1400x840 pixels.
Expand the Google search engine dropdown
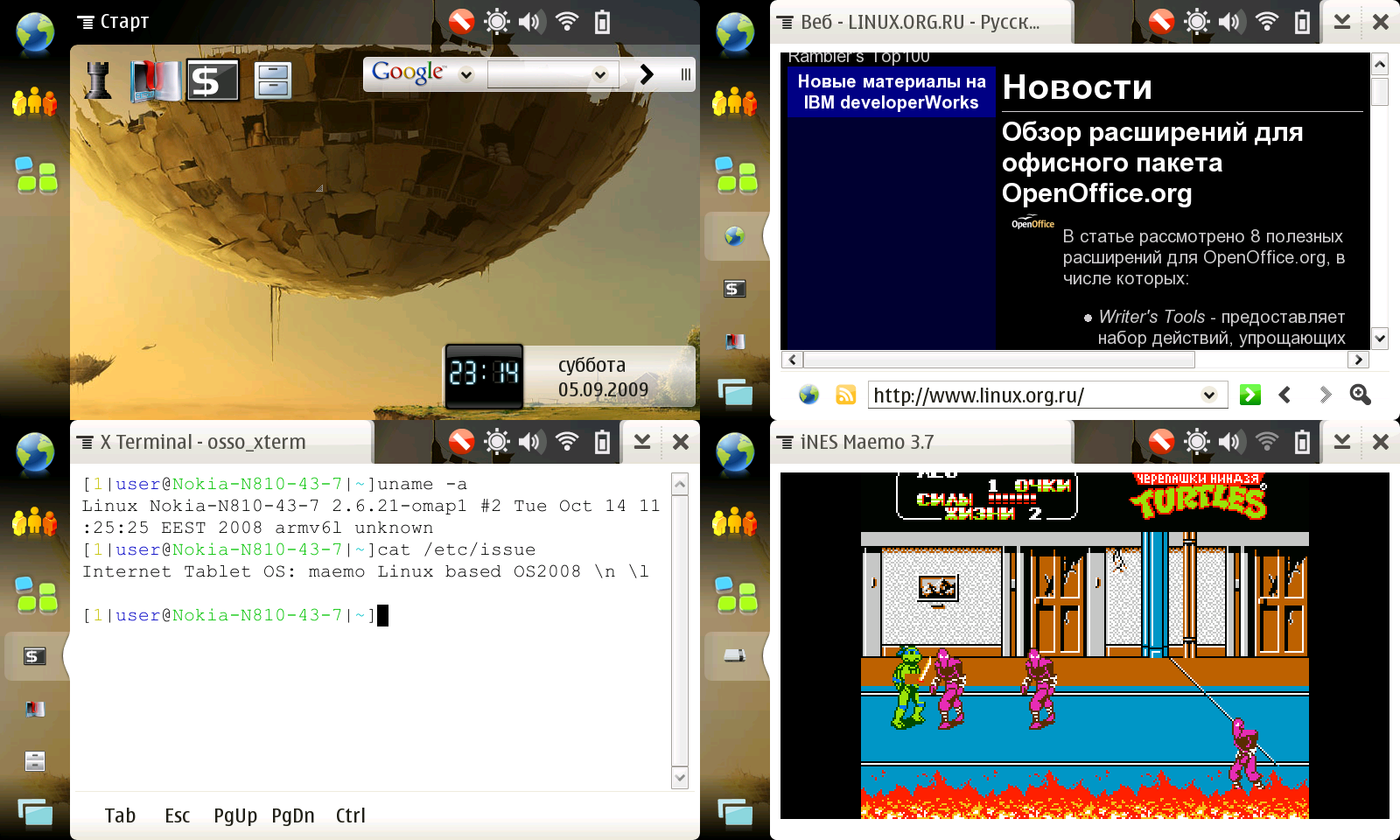466,74
